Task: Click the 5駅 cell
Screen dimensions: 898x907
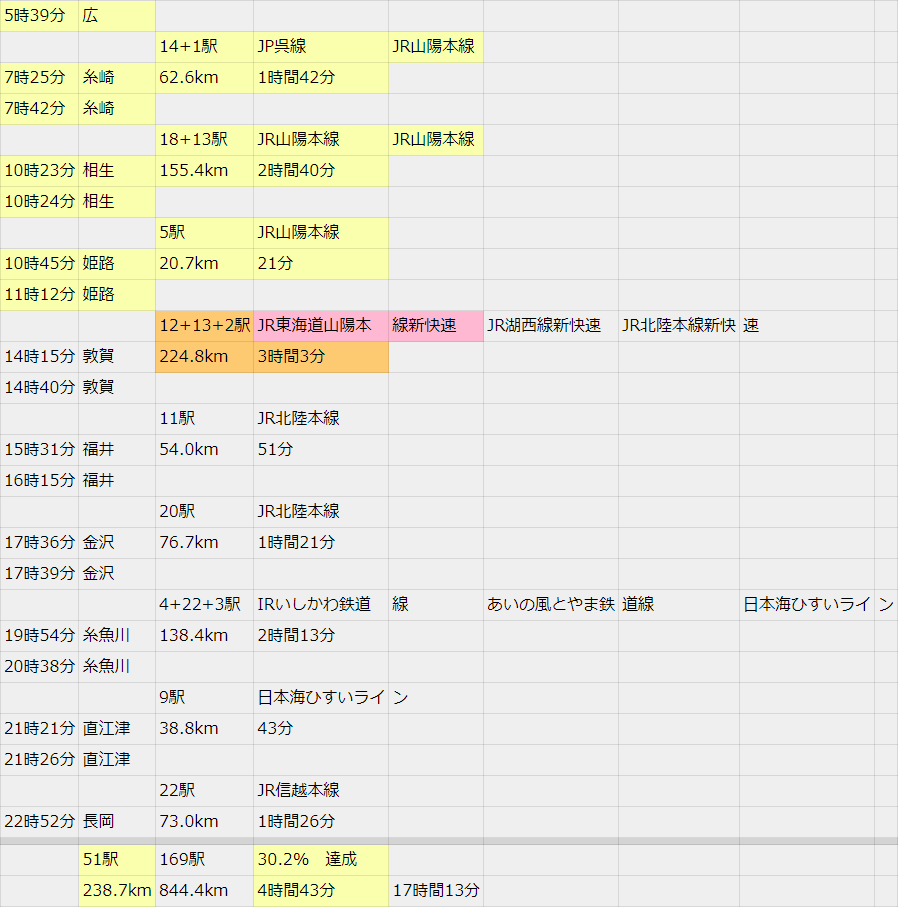Action: [204, 233]
